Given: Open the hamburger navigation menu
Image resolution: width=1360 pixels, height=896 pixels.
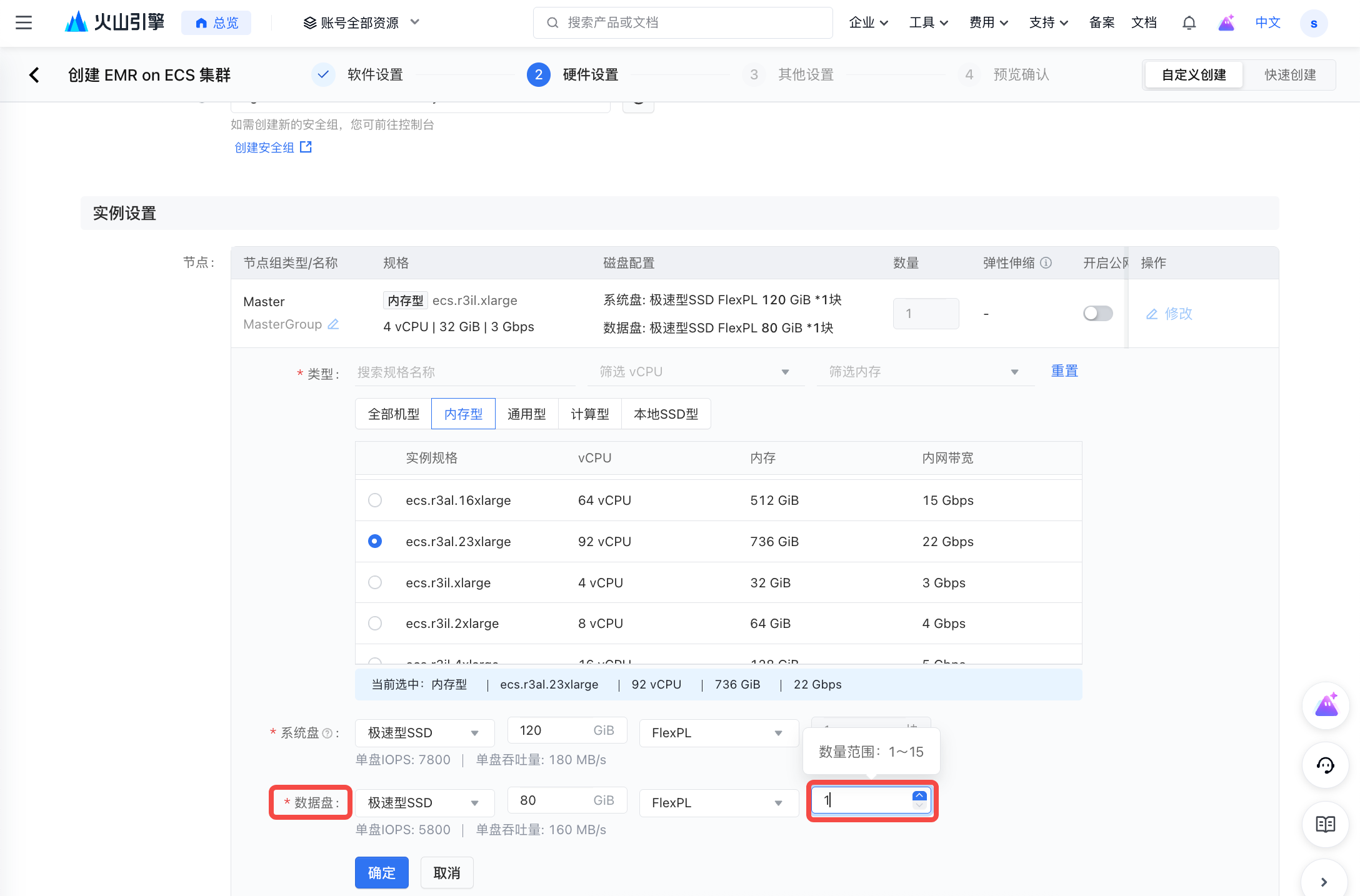Looking at the screenshot, I should click(24, 23).
